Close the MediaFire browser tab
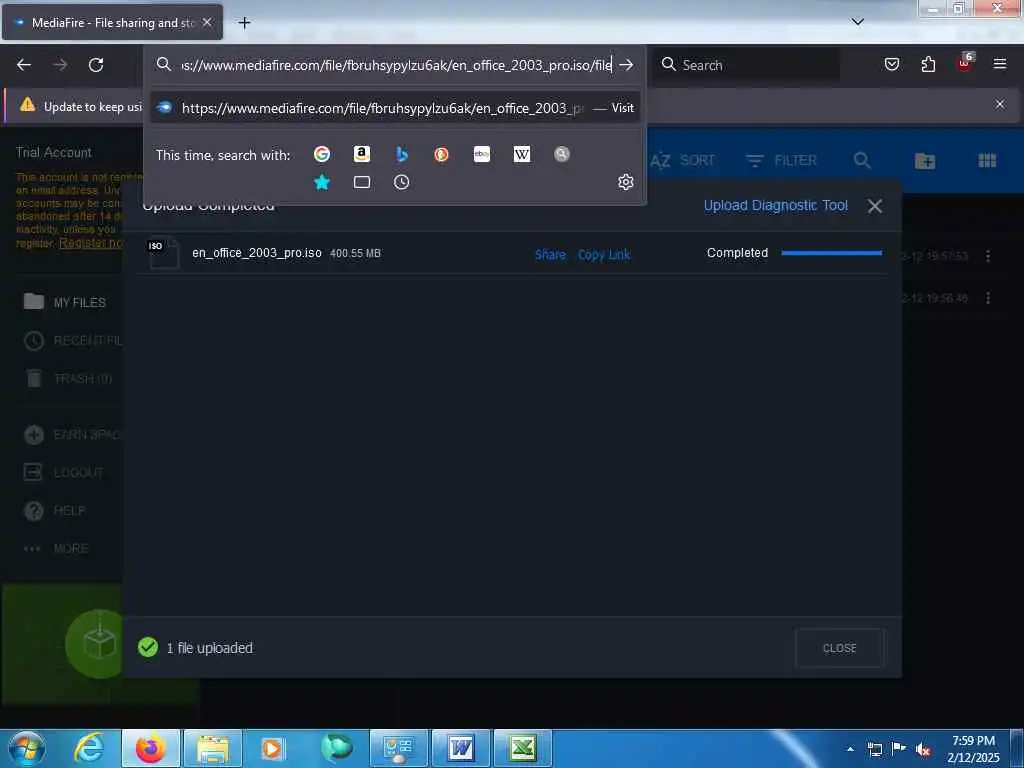1024x768 pixels. point(207,22)
